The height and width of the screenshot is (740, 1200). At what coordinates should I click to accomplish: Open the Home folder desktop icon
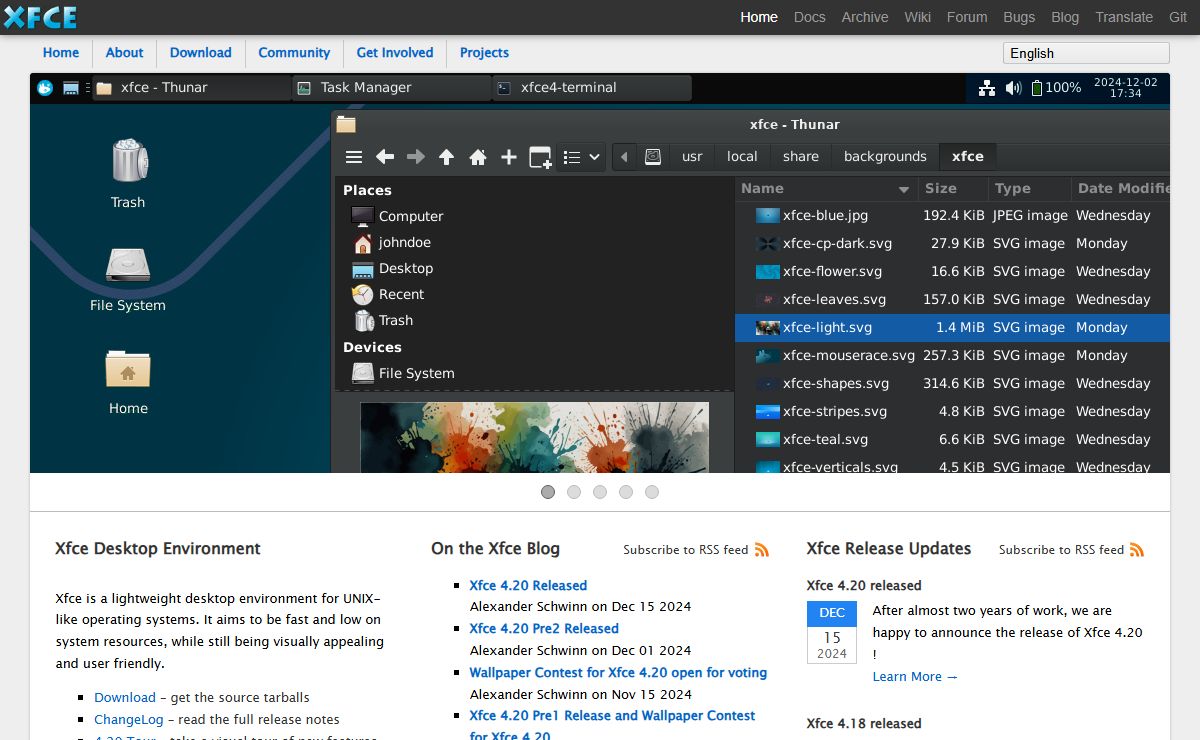128,382
